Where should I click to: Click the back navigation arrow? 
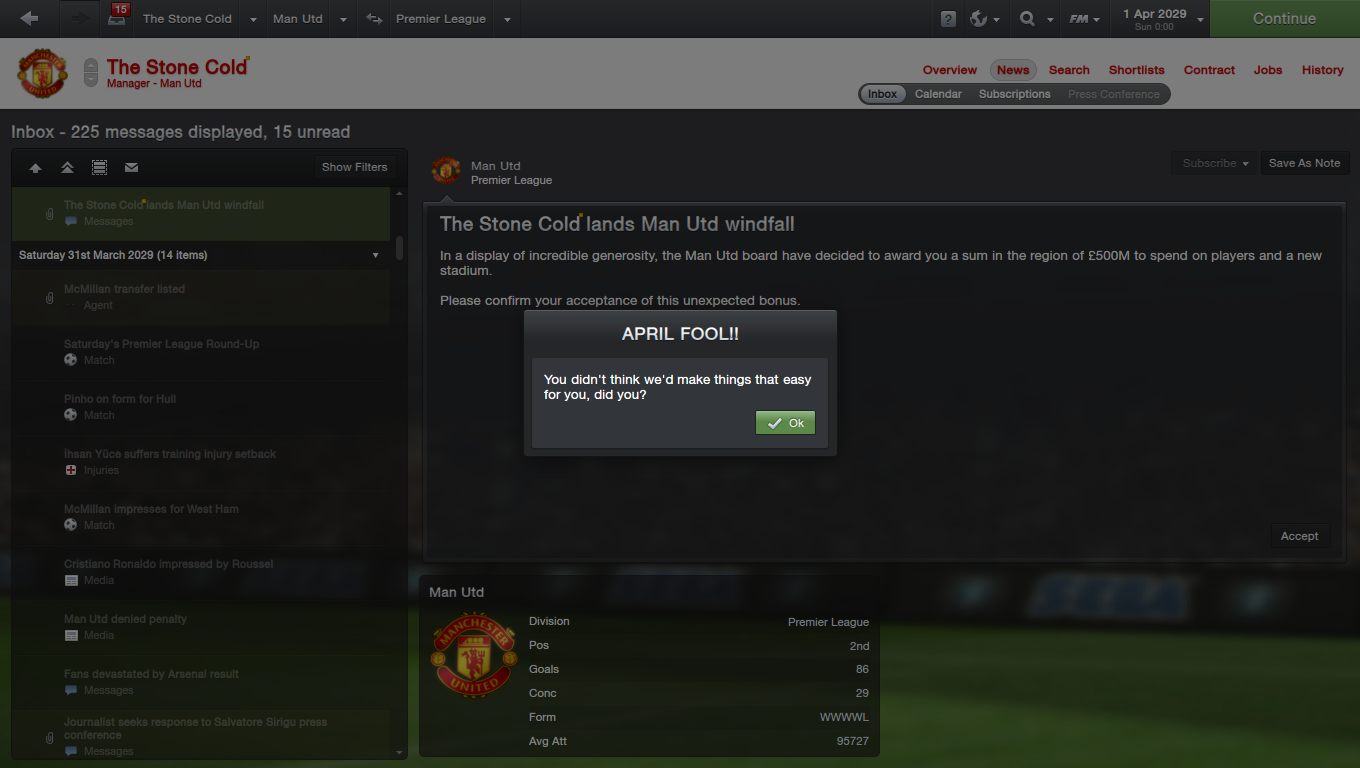[x=29, y=18]
